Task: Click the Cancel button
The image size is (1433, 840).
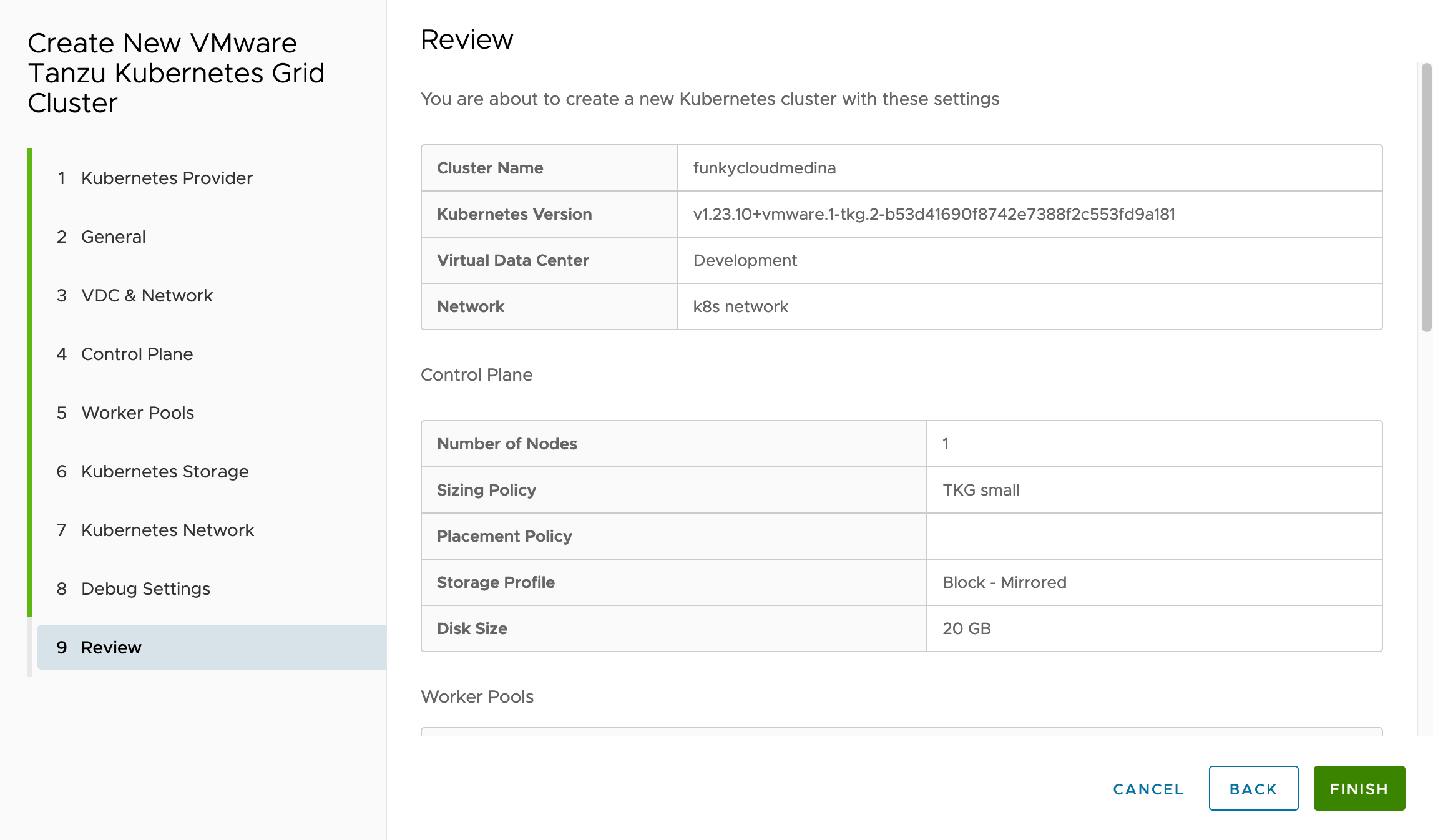Action: click(1148, 789)
